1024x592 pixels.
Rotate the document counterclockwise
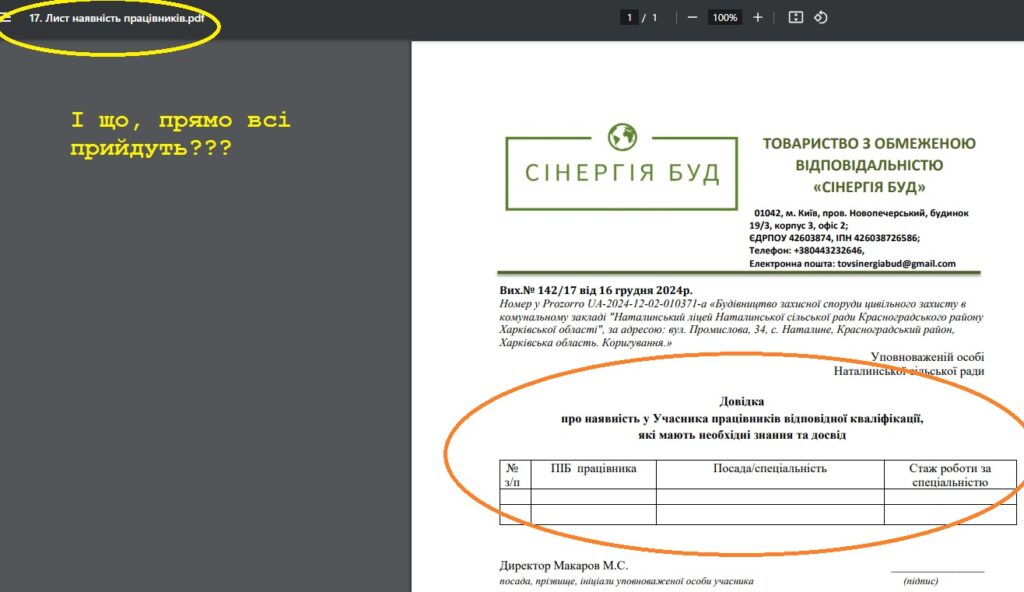tap(821, 17)
